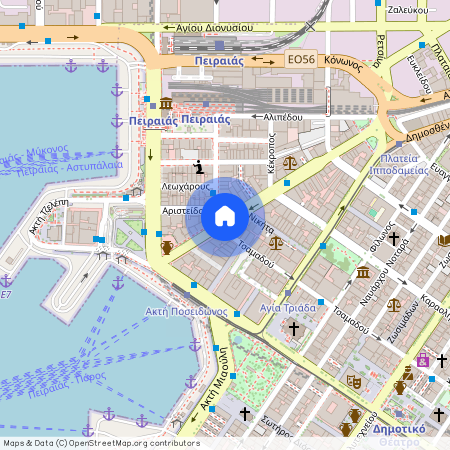Click the Πειραιάς railway station label near EO56
Screen dimensions: 450x450
[219, 61]
